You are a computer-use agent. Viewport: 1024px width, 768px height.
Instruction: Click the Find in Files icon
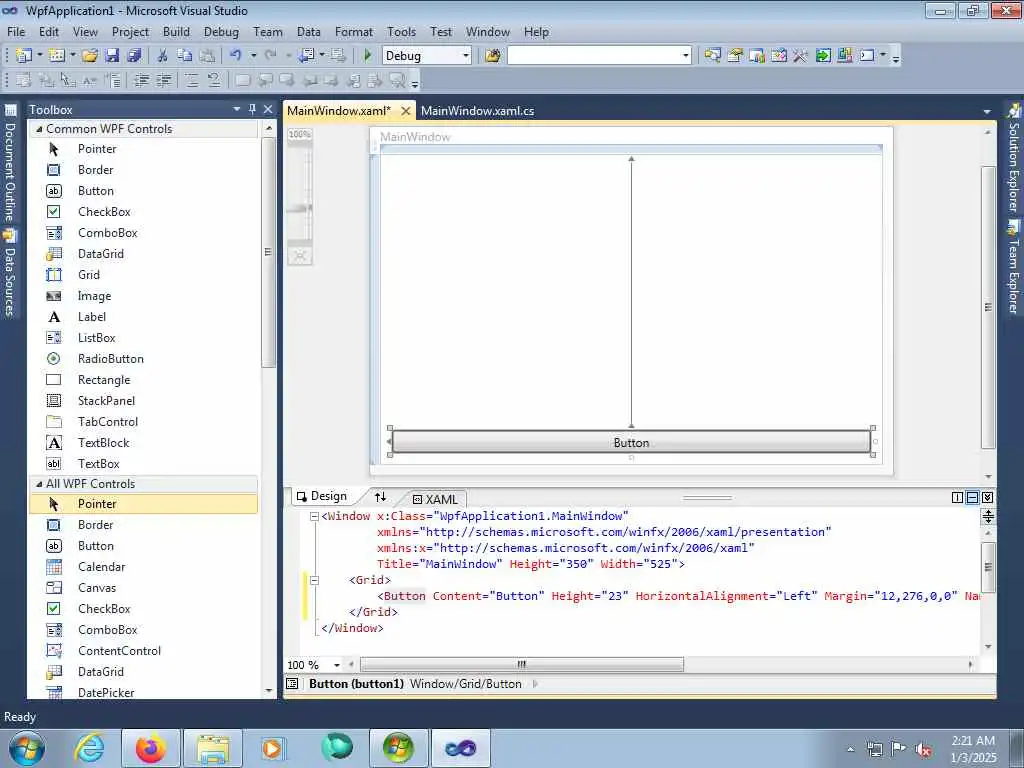493,56
